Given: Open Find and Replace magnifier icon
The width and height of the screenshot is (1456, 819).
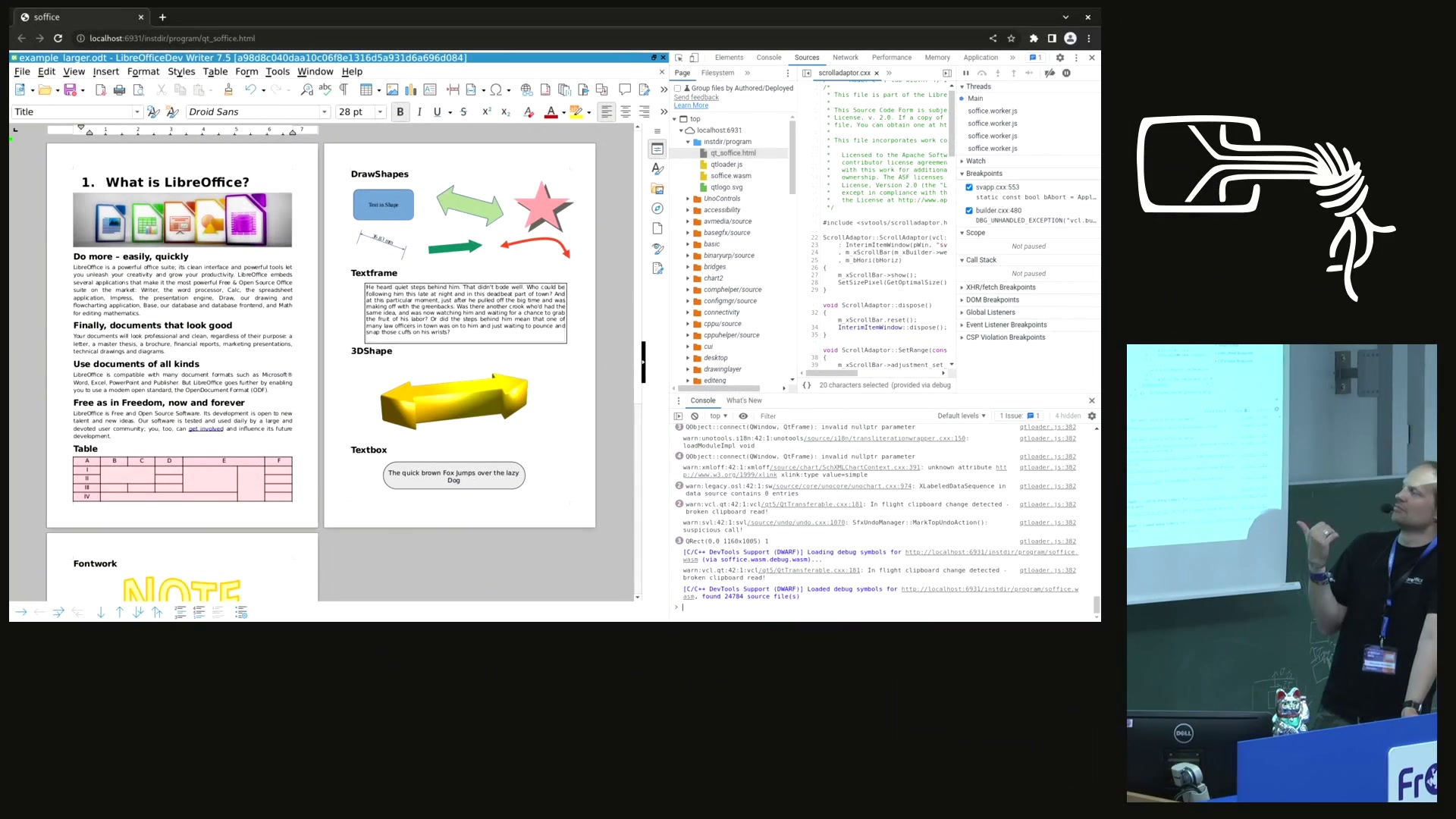Looking at the screenshot, I should tap(306, 90).
